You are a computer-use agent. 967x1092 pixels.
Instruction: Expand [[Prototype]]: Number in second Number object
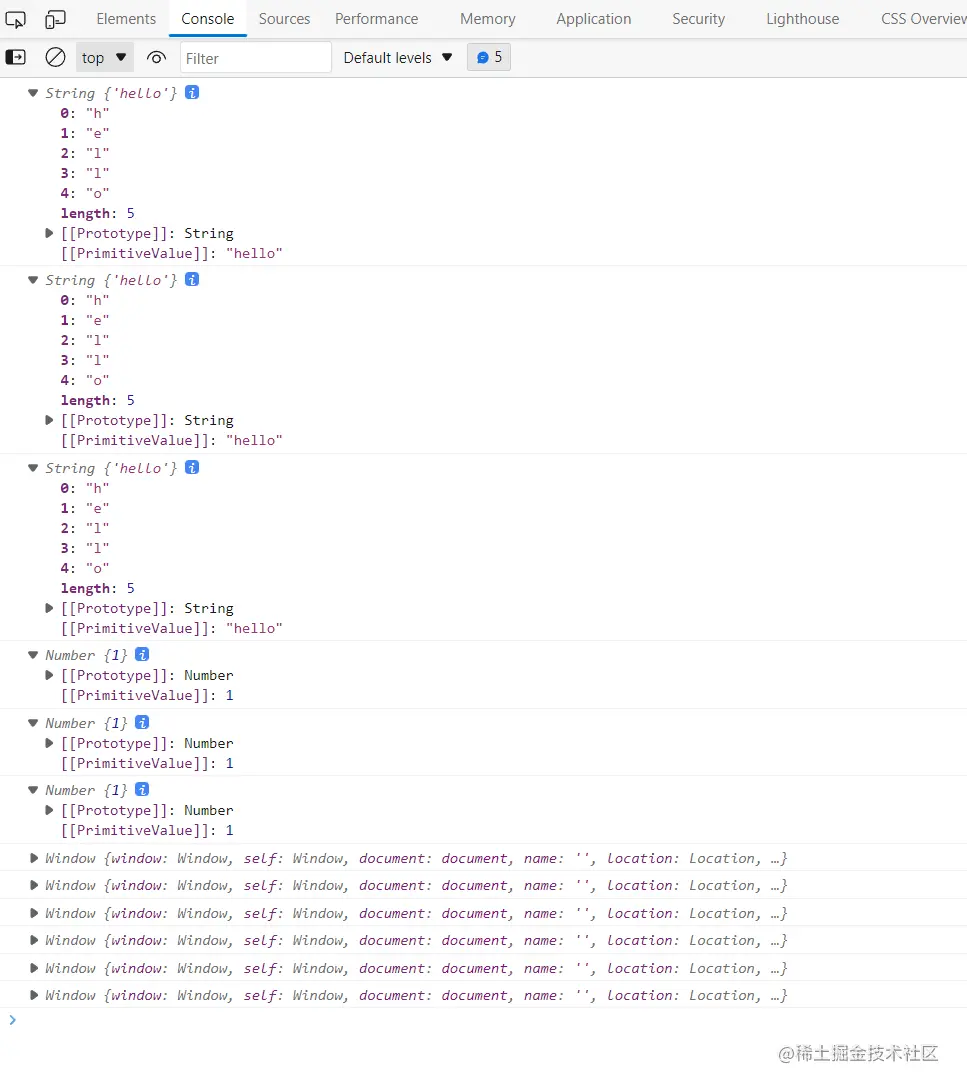point(49,743)
